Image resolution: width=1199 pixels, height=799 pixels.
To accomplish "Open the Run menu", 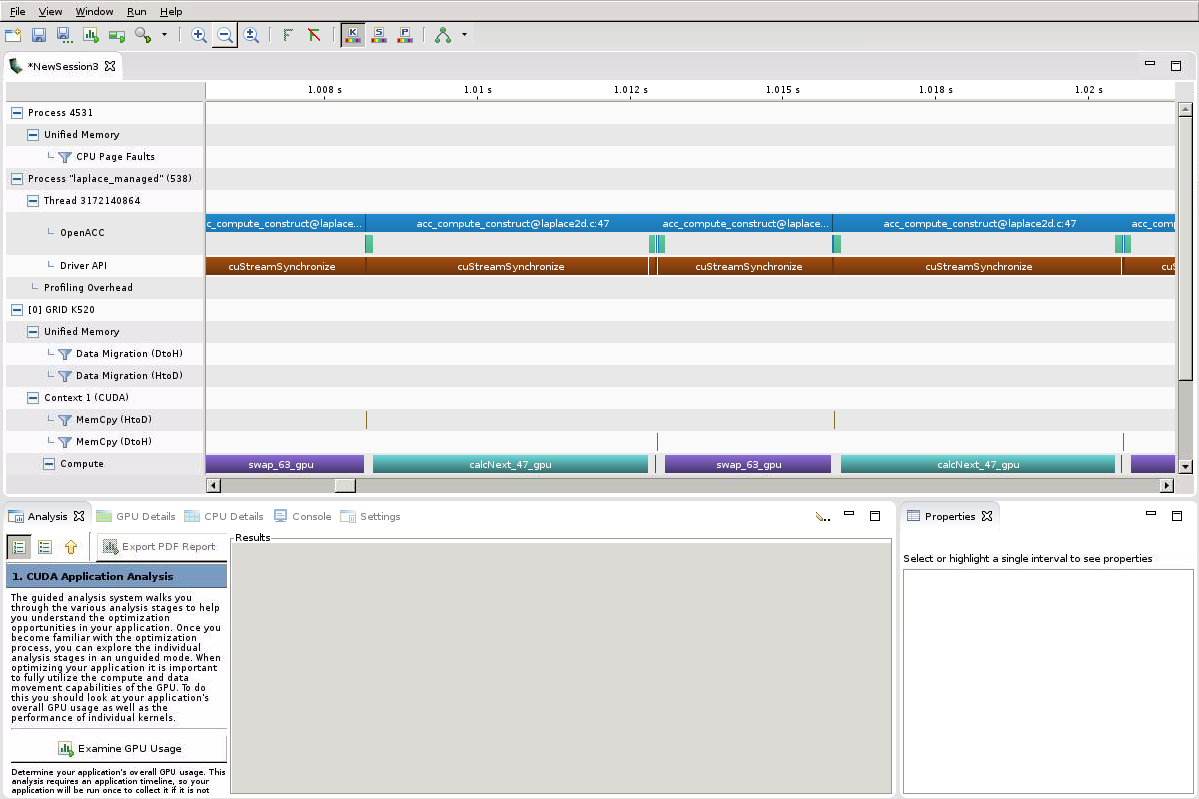I will 136,11.
